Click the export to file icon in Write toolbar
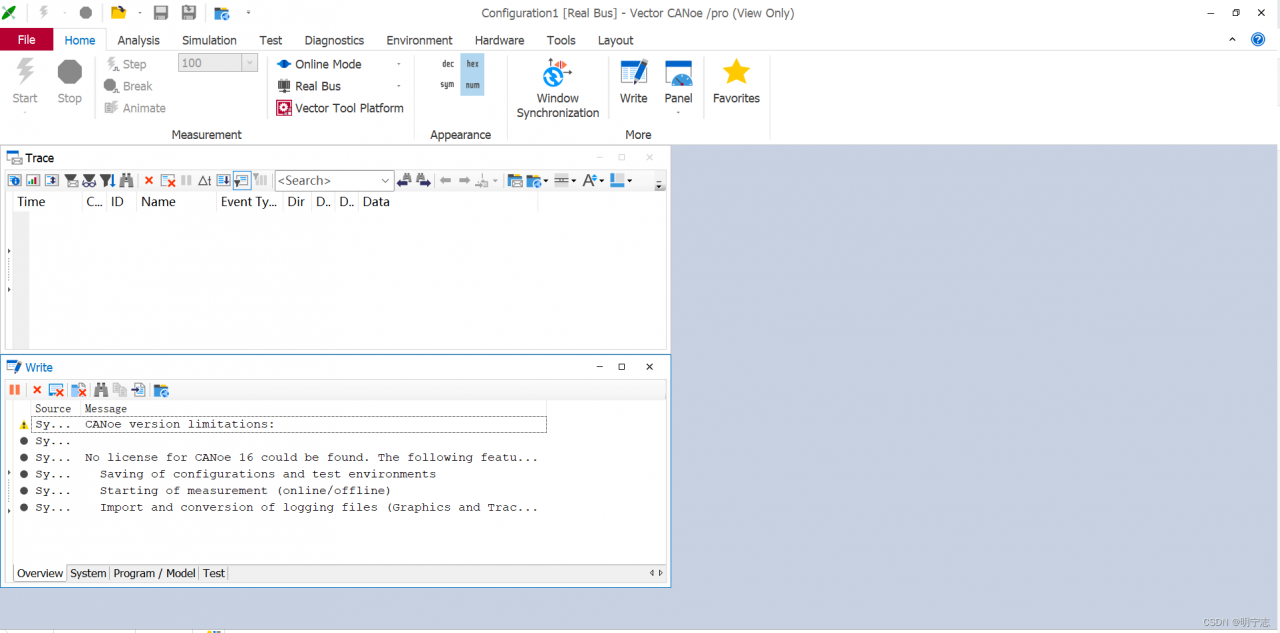Image resolution: width=1280 pixels, height=633 pixels. (x=139, y=390)
